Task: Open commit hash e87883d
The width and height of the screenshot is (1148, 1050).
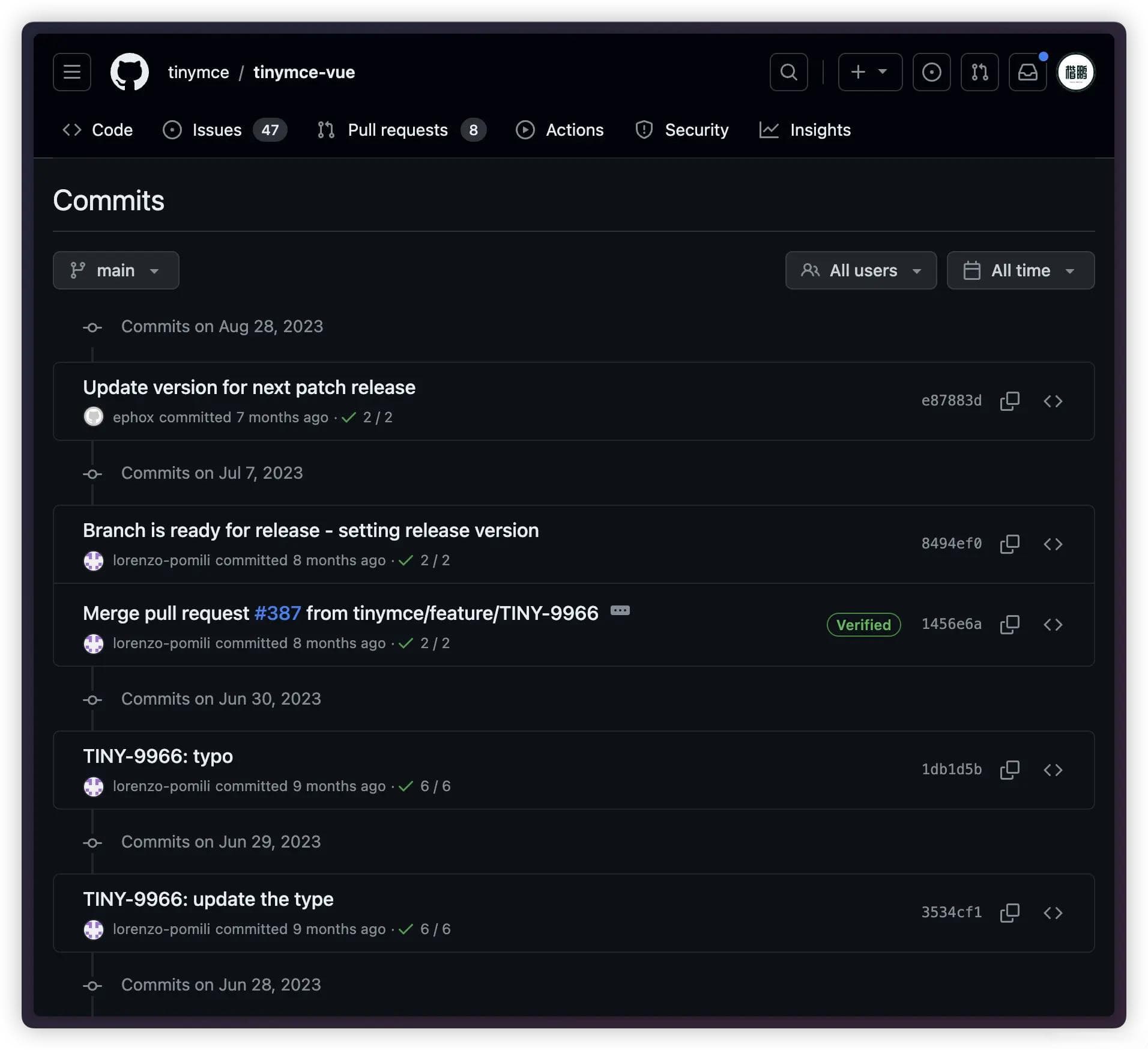Action: 951,401
